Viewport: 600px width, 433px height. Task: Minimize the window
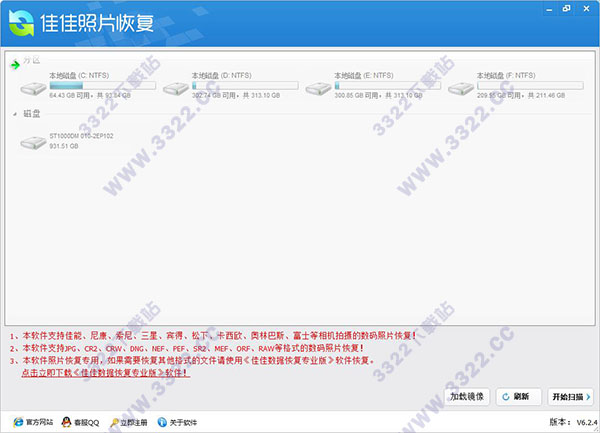[549, 9]
